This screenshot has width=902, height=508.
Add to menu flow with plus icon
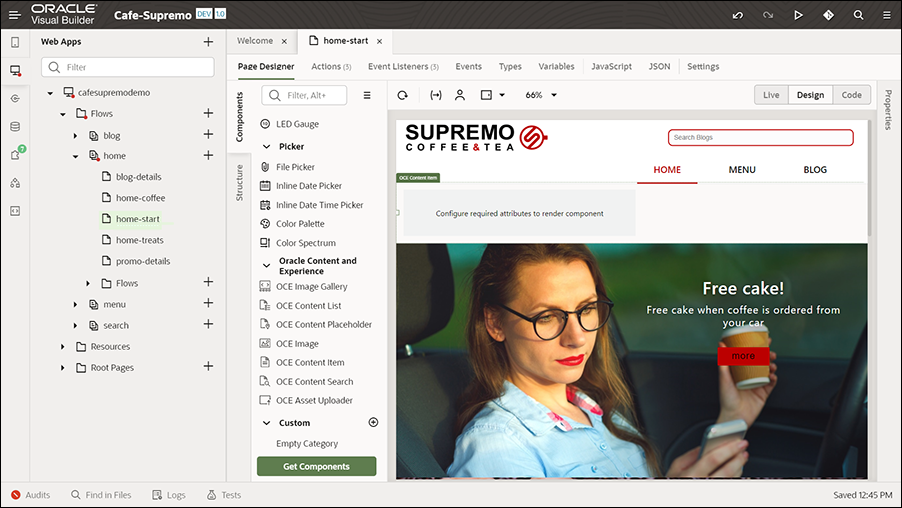208,303
